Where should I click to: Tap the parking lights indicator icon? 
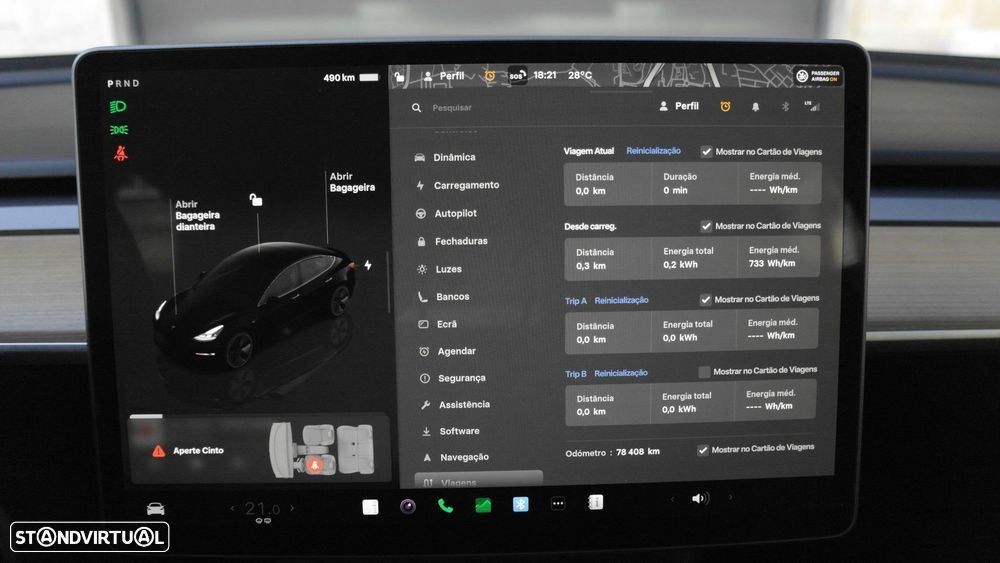[x=119, y=129]
